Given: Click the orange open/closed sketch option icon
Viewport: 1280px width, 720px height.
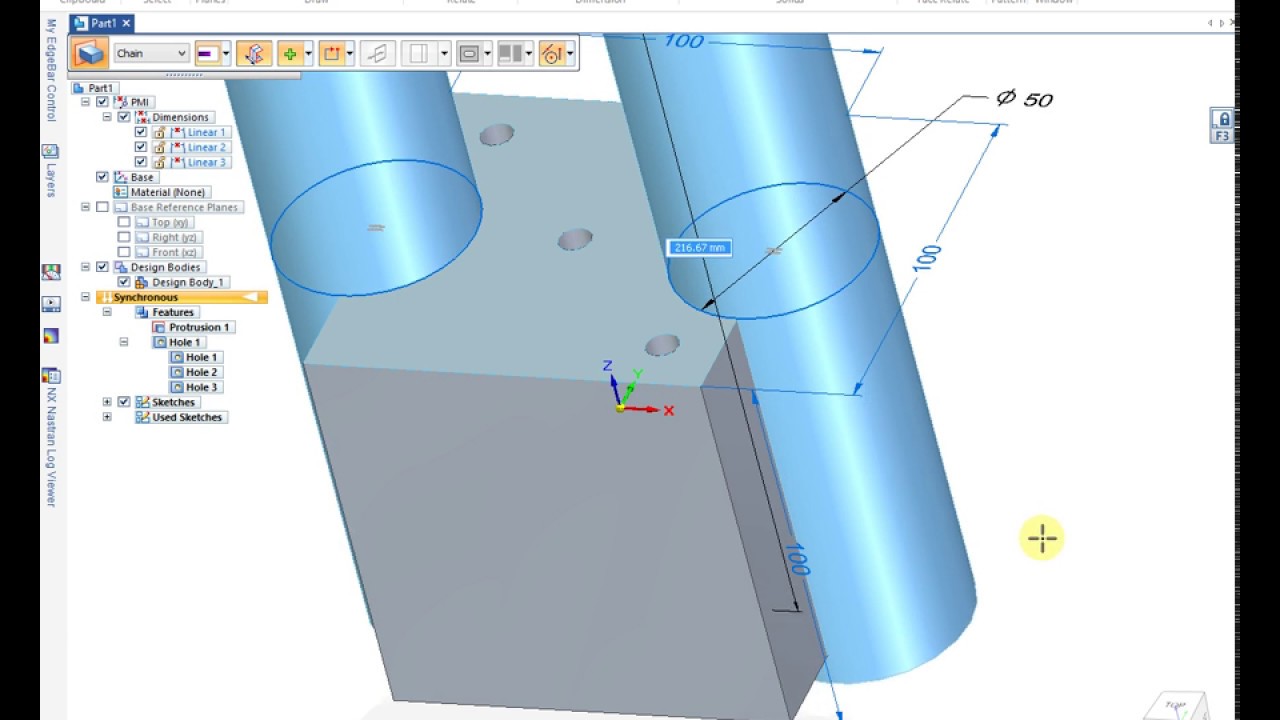Looking at the screenshot, I should 332,53.
